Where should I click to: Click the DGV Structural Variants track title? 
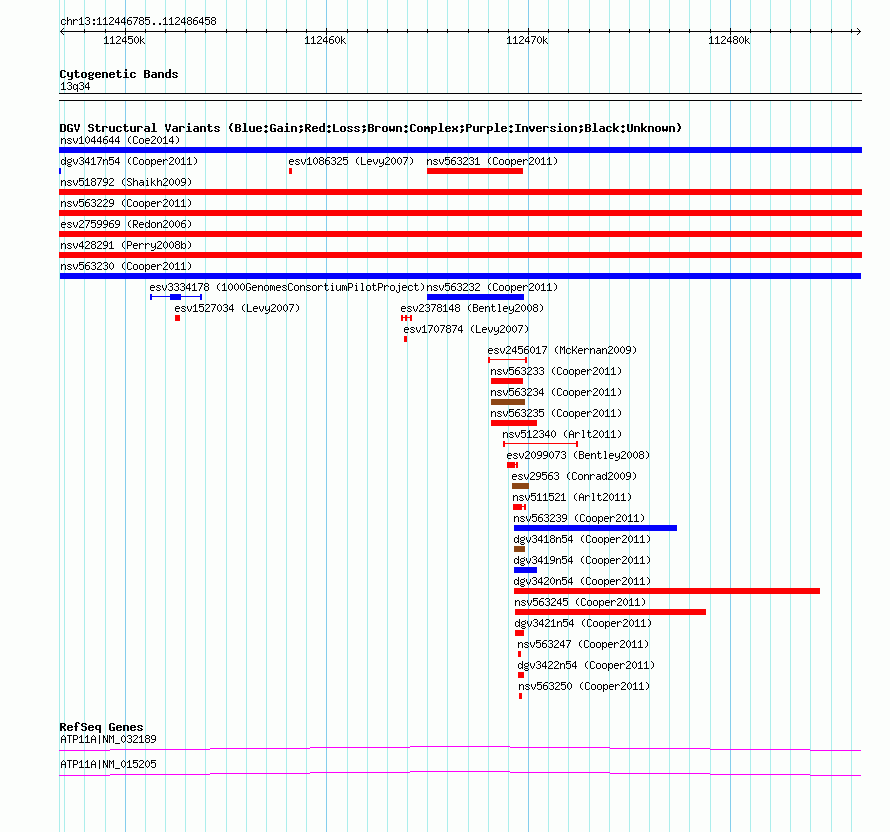[x=371, y=128]
